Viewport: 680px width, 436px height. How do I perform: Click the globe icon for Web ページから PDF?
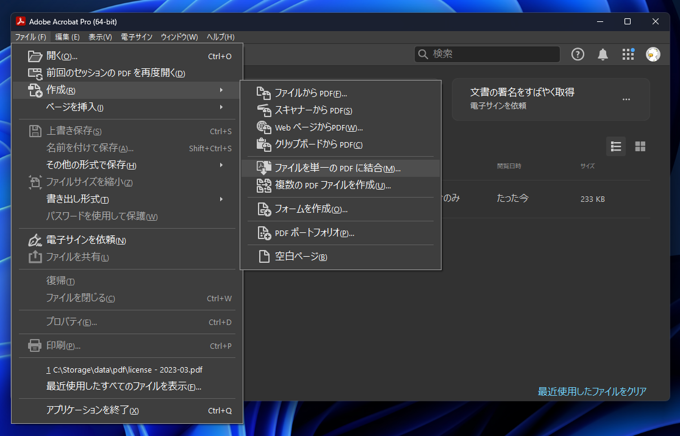[x=264, y=128]
